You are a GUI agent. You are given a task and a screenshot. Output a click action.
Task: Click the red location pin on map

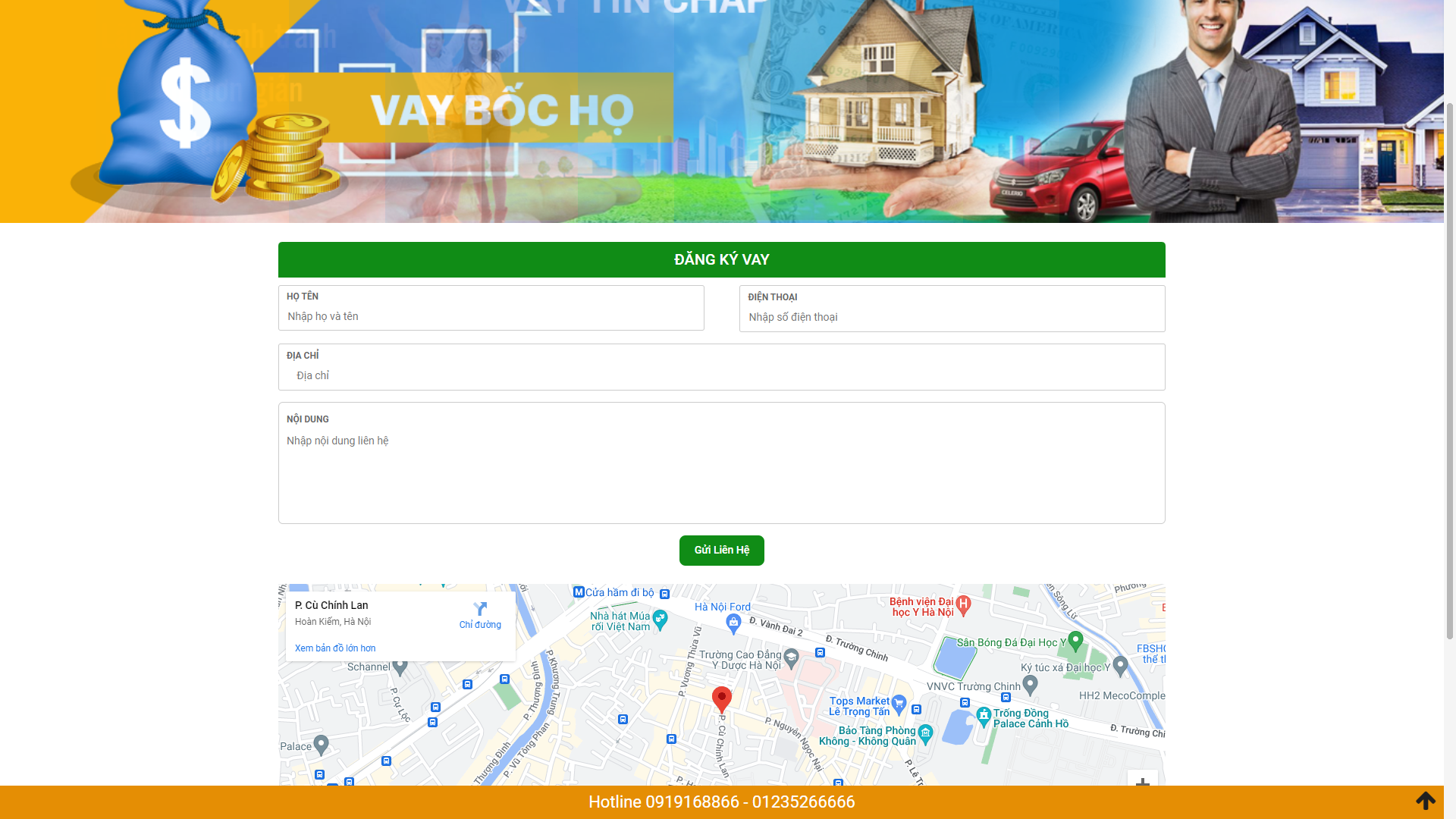click(721, 698)
